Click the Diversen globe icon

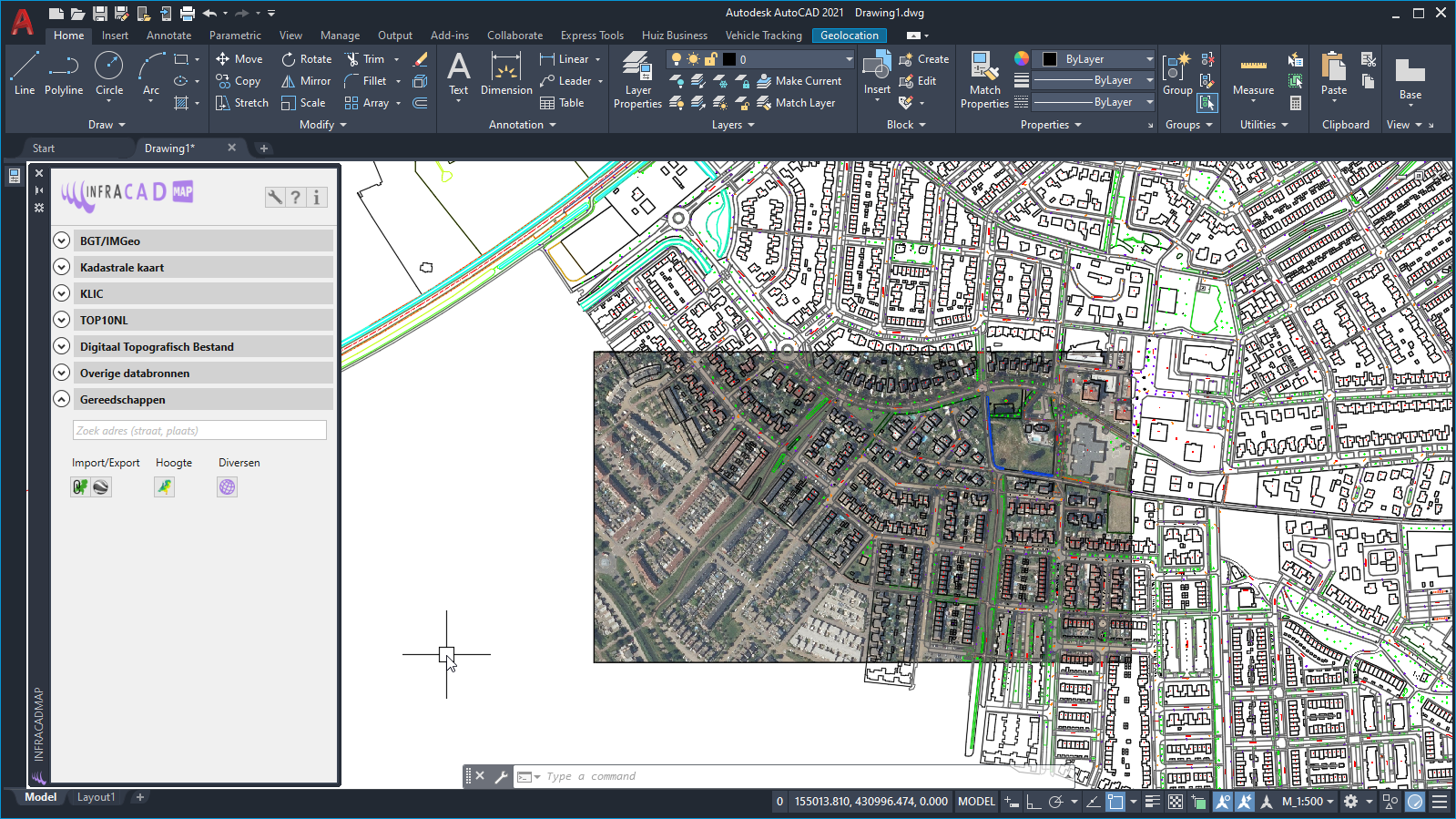coord(227,487)
